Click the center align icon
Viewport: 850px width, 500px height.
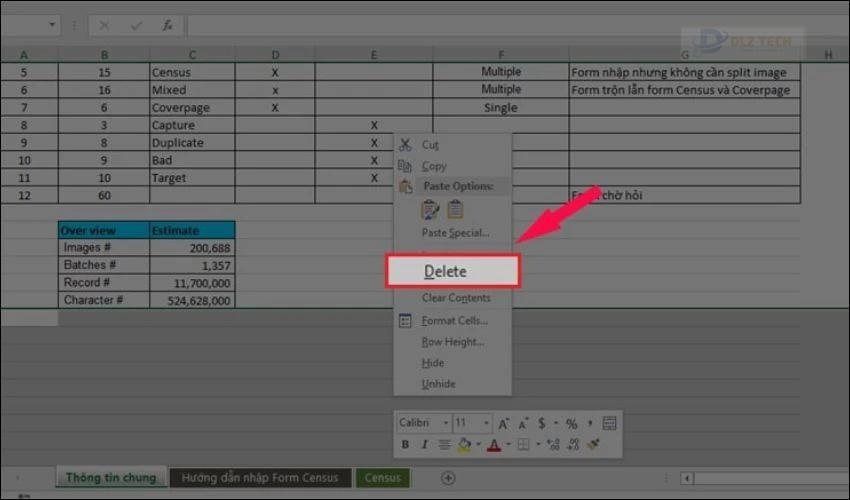click(444, 445)
